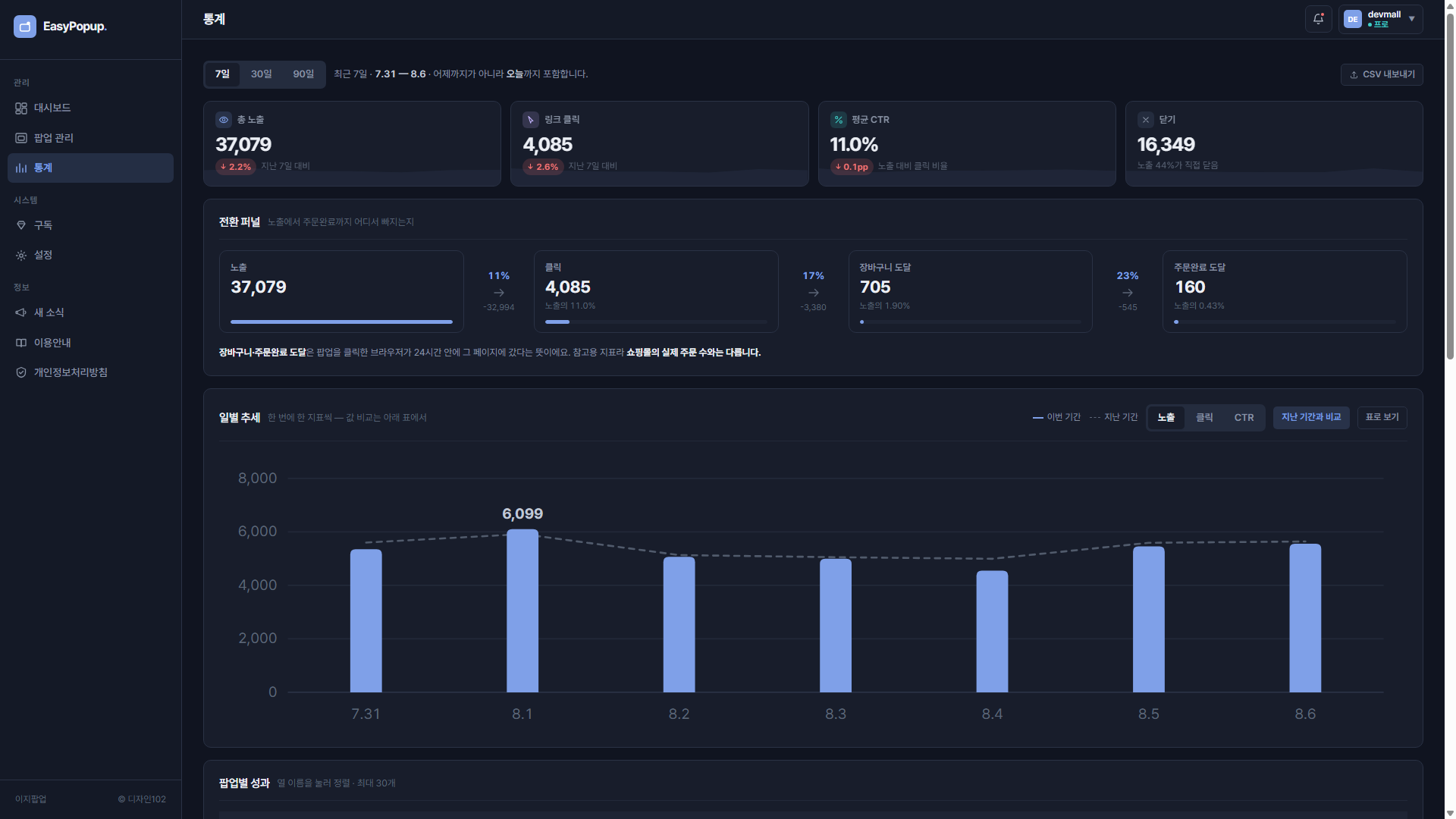
Task: Click the 새 소식 megaphone icon
Action: tap(21, 312)
